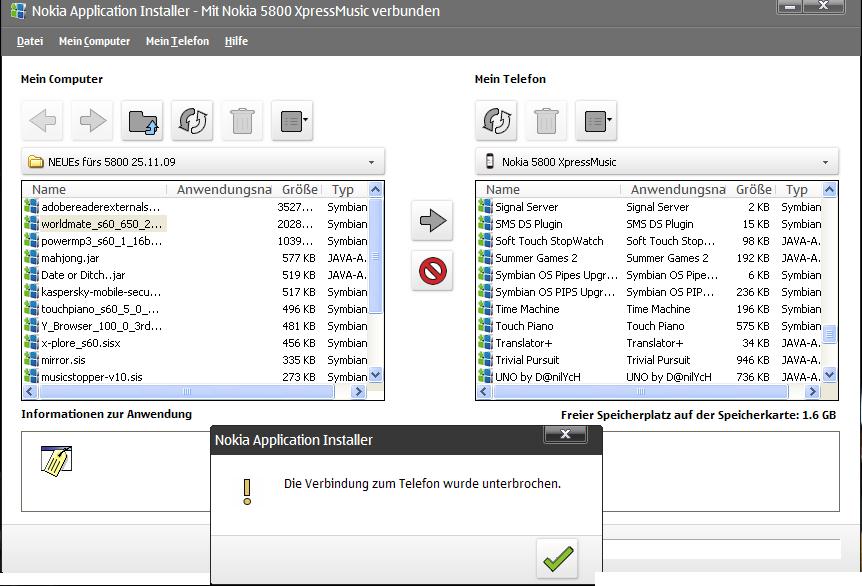Click scroll-down arrow of phone list
The width and height of the screenshot is (862, 586).
coord(830,375)
